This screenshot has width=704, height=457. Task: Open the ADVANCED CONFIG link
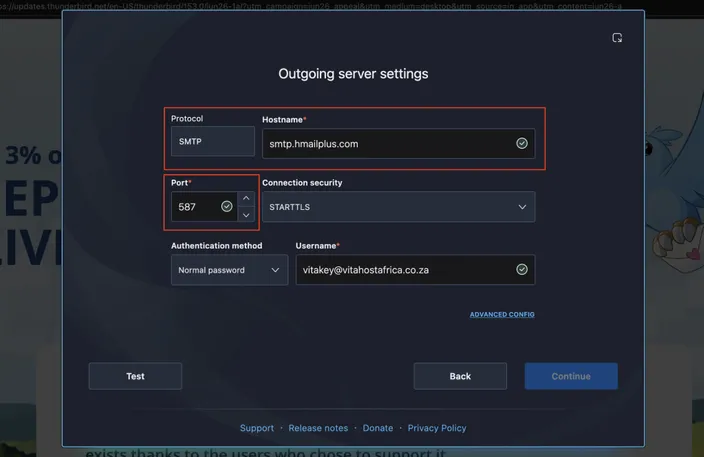point(502,315)
